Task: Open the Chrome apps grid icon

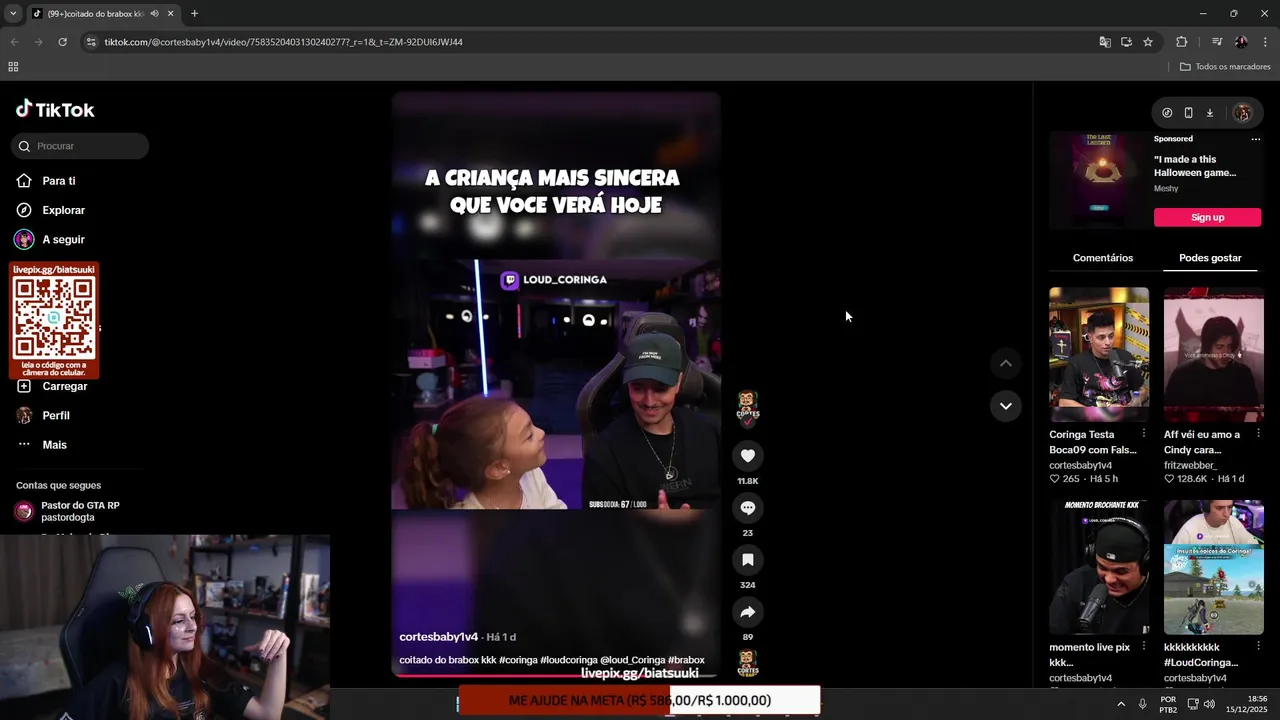Action: pyautogui.click(x=13, y=67)
